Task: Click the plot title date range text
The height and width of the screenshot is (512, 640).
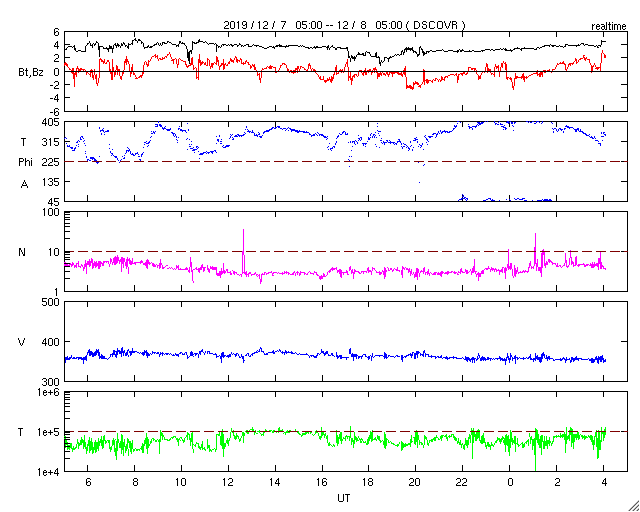Action: [344, 25]
